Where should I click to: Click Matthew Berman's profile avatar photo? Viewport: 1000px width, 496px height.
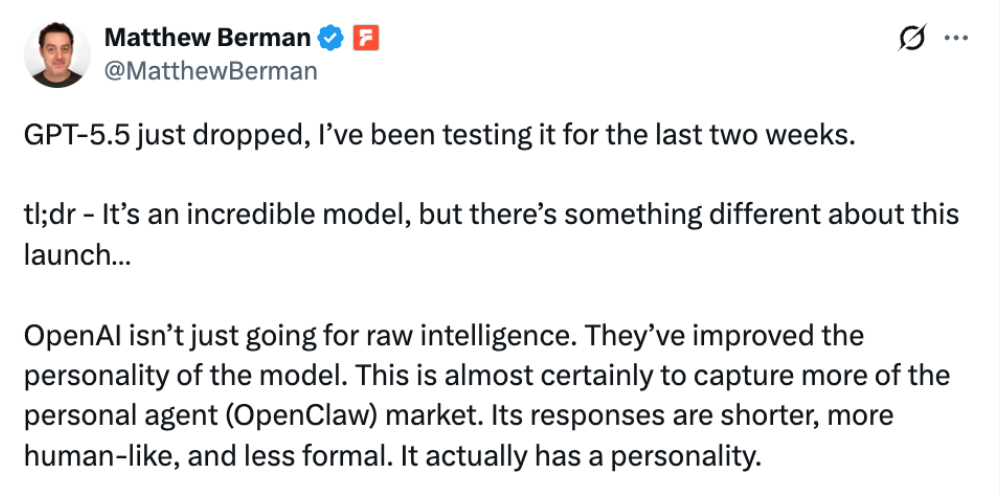(57, 54)
